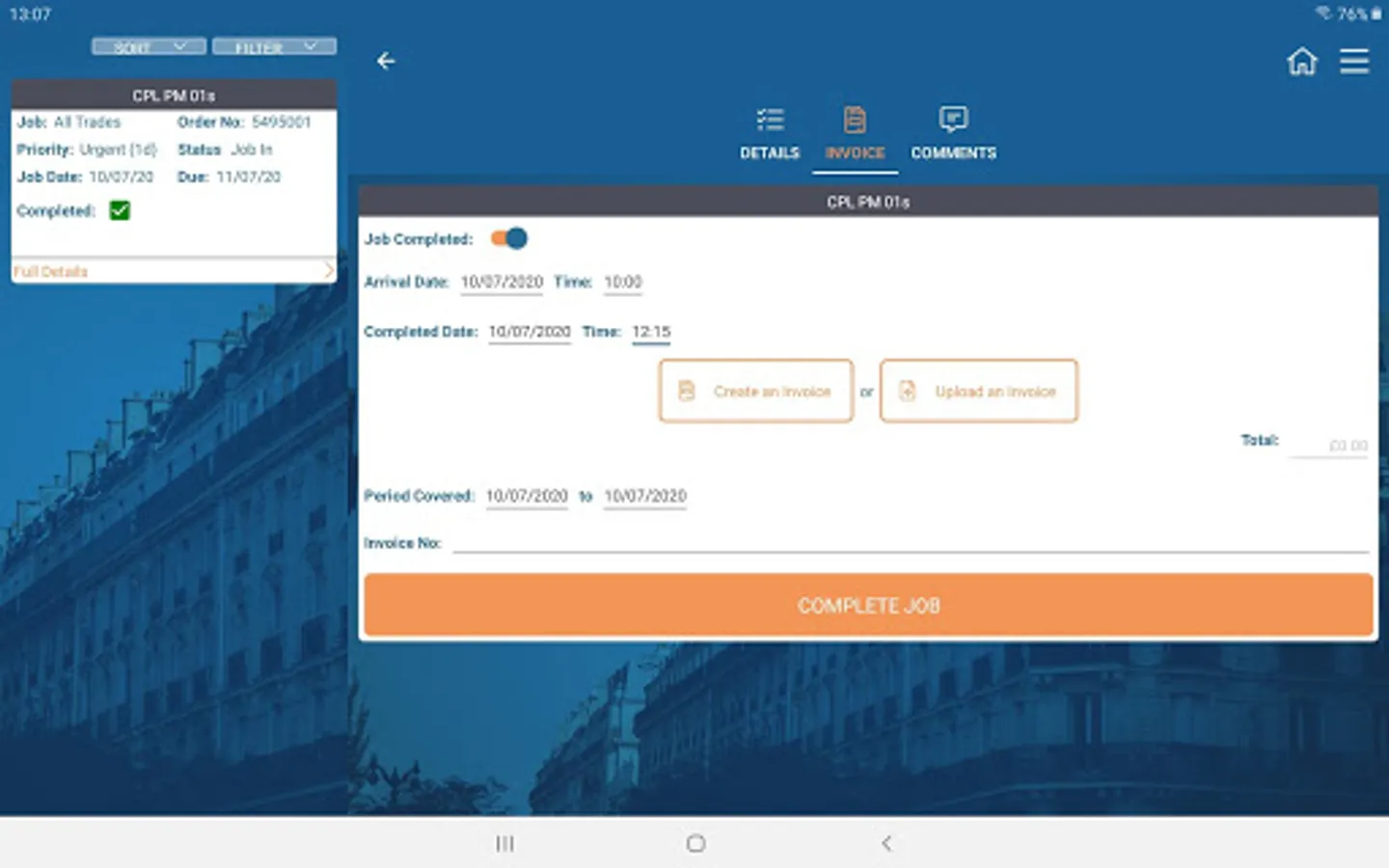Click the Status Job In text
This screenshot has width=1389, height=868.
225,149
